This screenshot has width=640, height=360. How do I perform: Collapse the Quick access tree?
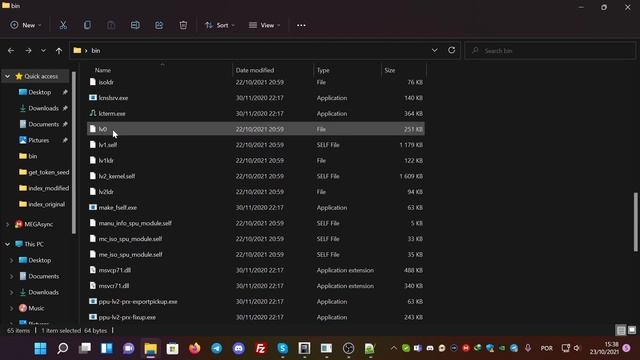(7, 76)
